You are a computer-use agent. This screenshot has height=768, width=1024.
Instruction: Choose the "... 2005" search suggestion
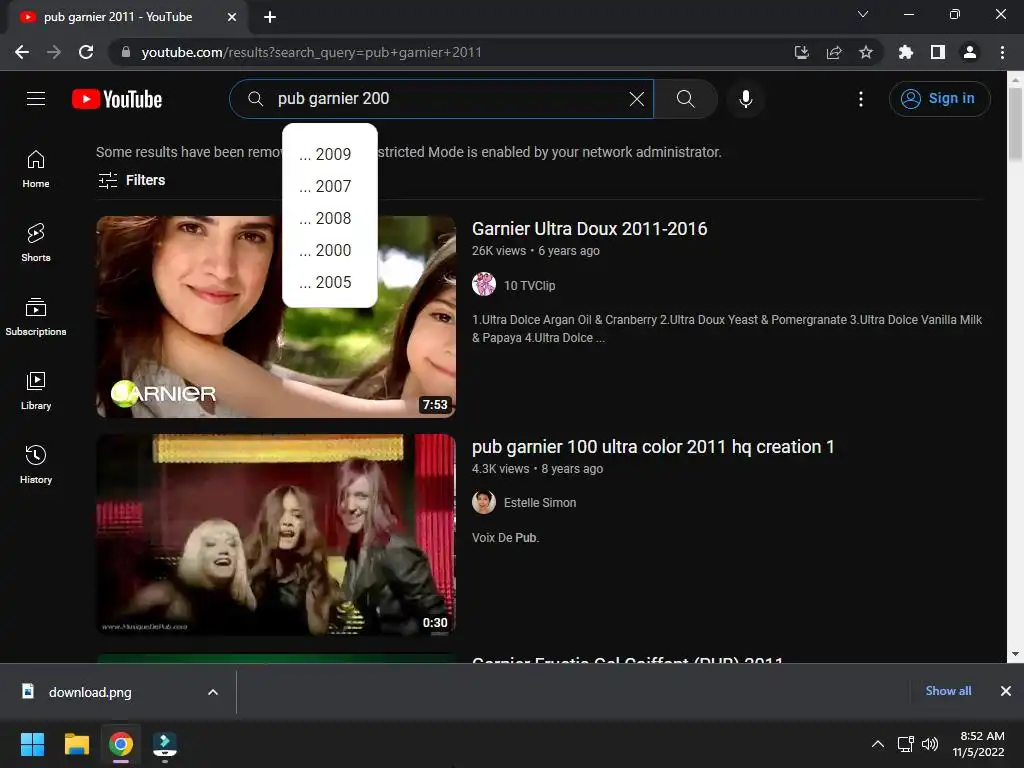[326, 282]
